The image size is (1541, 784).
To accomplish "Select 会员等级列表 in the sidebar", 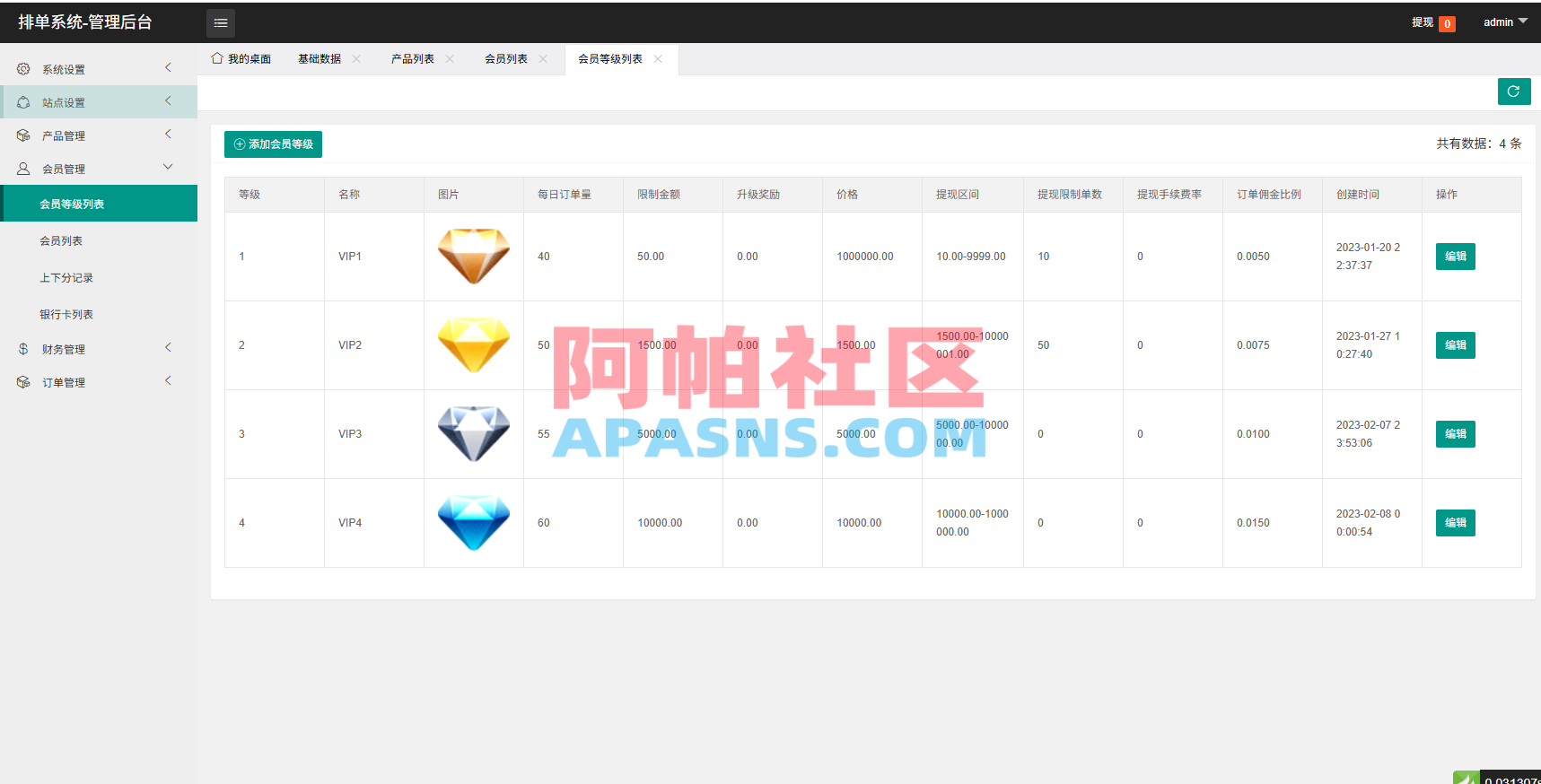I will click(x=99, y=204).
